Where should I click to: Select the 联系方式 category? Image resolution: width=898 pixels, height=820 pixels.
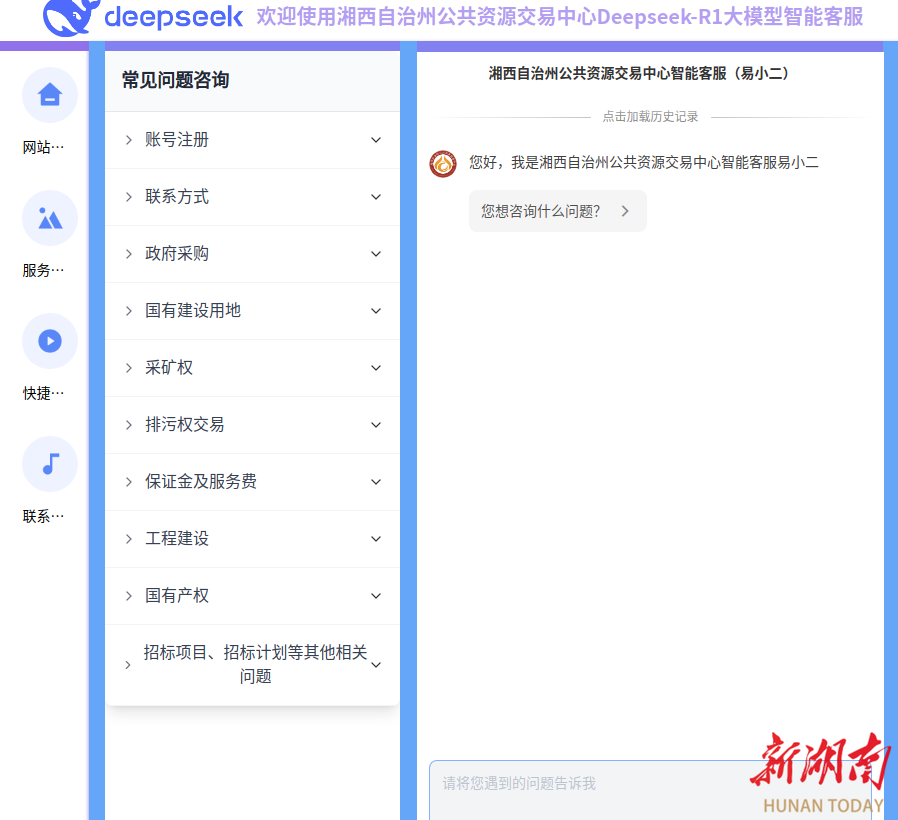253,197
